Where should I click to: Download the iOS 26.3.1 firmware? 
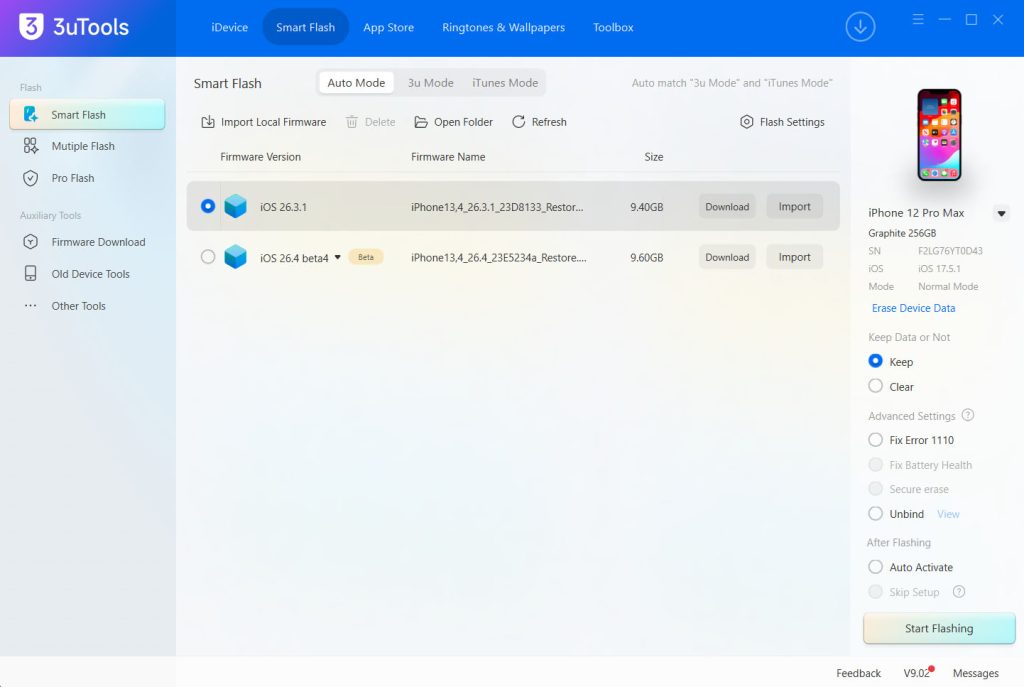(727, 206)
